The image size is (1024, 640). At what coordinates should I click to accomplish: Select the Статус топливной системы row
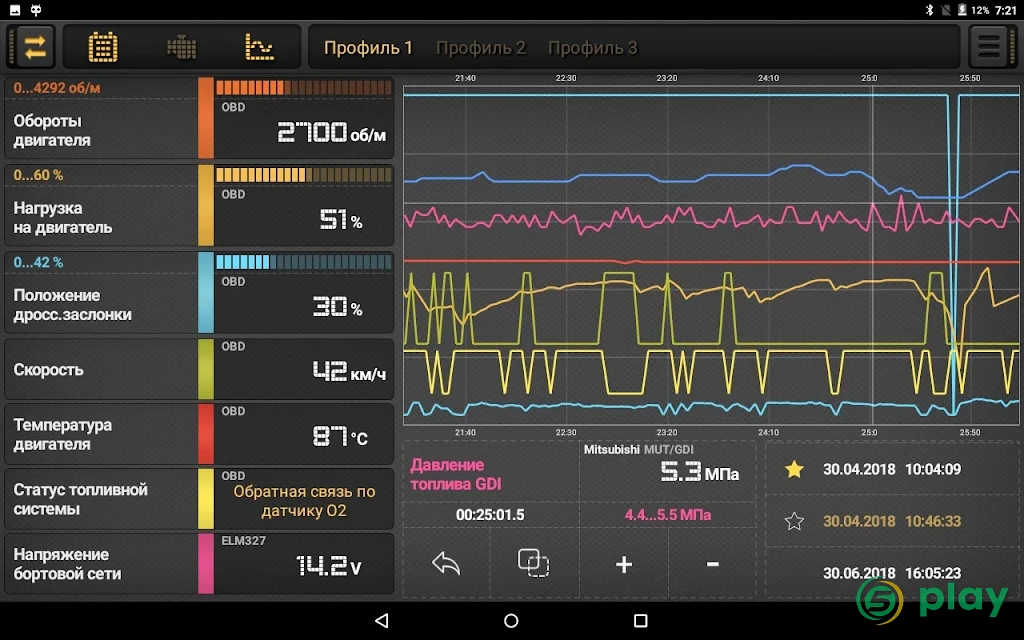point(199,498)
